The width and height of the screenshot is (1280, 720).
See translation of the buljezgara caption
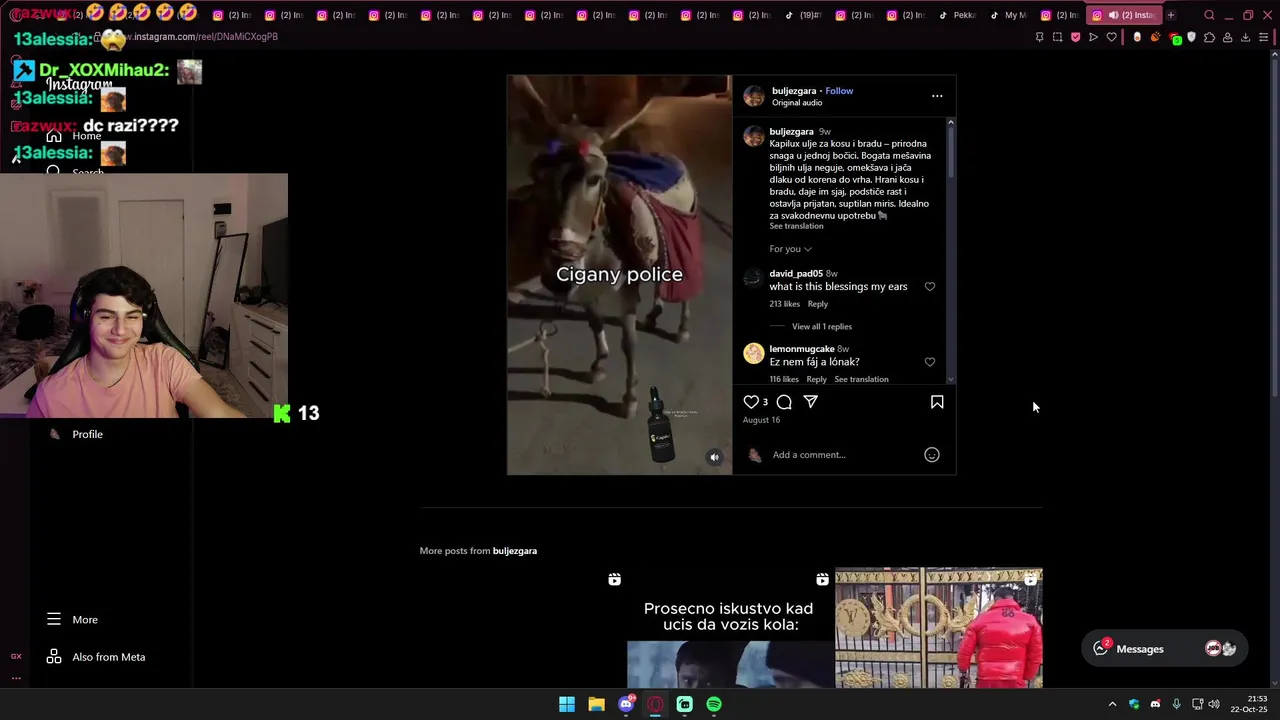click(x=796, y=226)
